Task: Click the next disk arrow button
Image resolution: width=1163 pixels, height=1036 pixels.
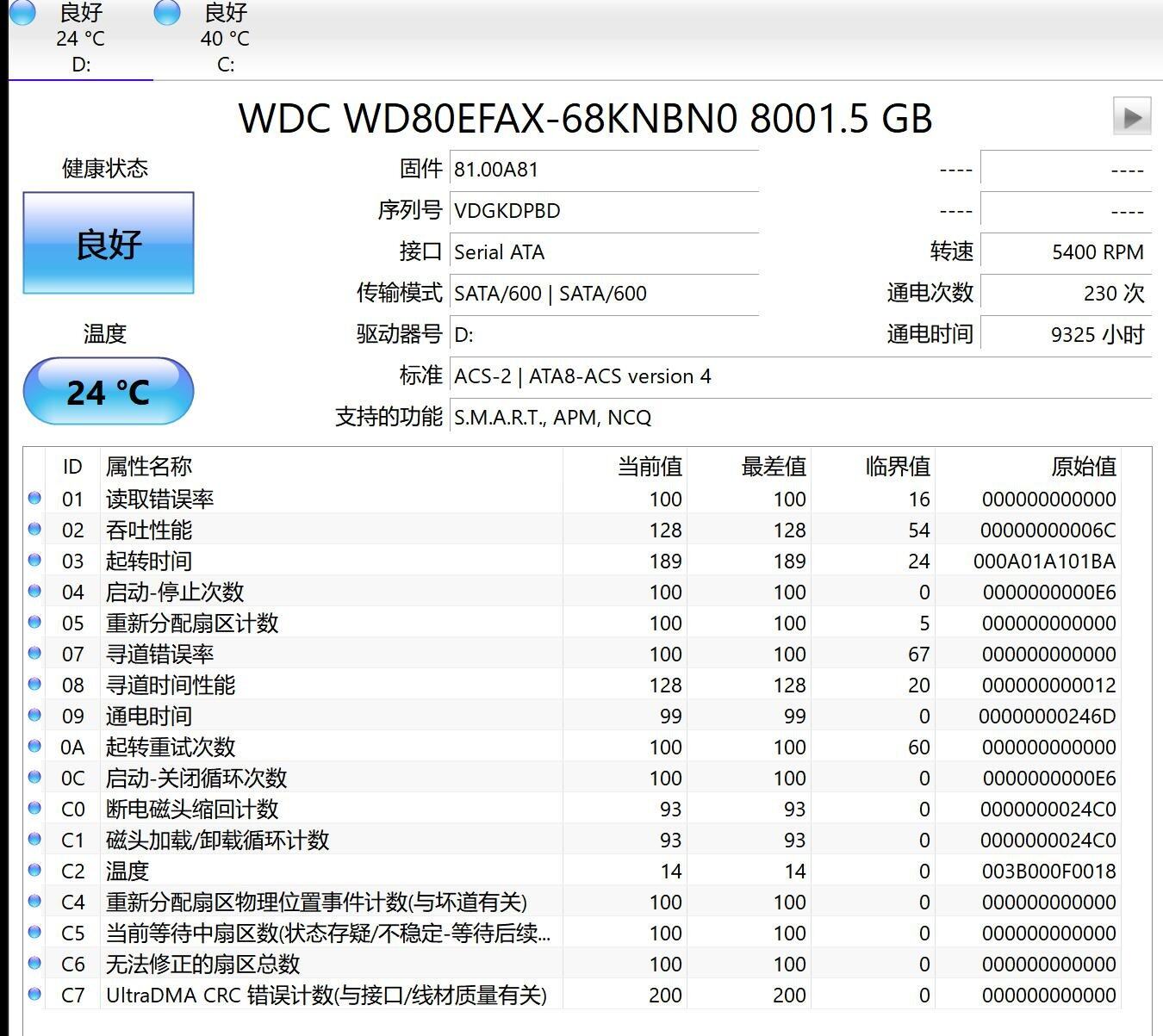Action: pyautogui.click(x=1132, y=116)
